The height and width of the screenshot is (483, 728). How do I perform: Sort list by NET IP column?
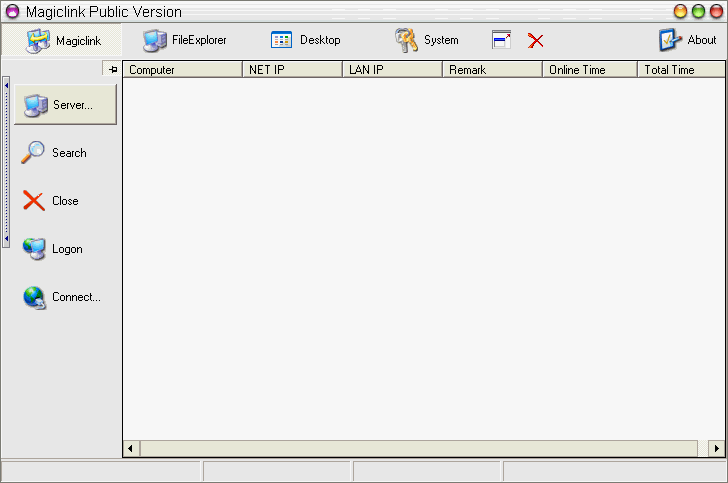[292, 70]
